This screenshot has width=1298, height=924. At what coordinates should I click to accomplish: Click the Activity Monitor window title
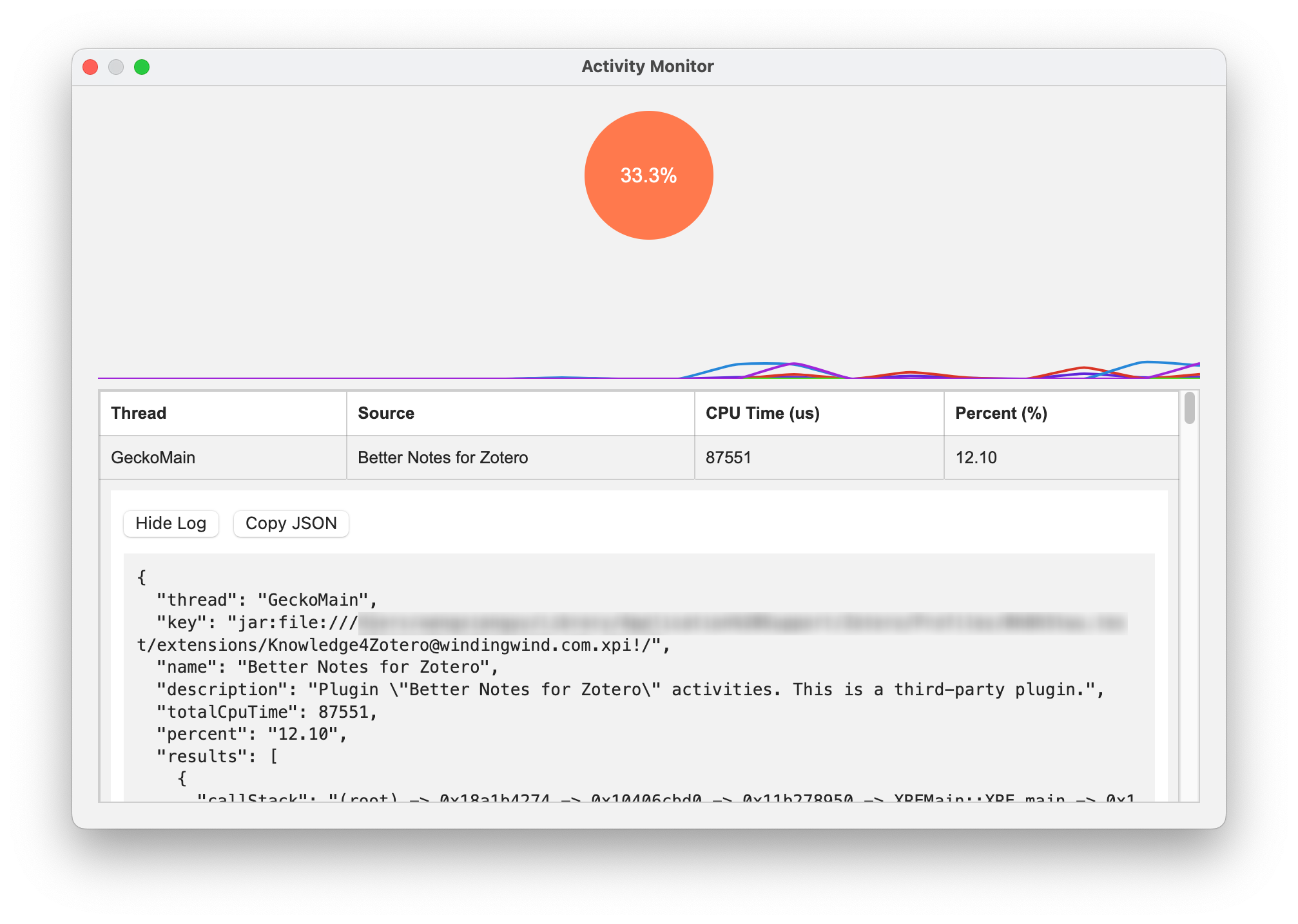pyautogui.click(x=648, y=66)
